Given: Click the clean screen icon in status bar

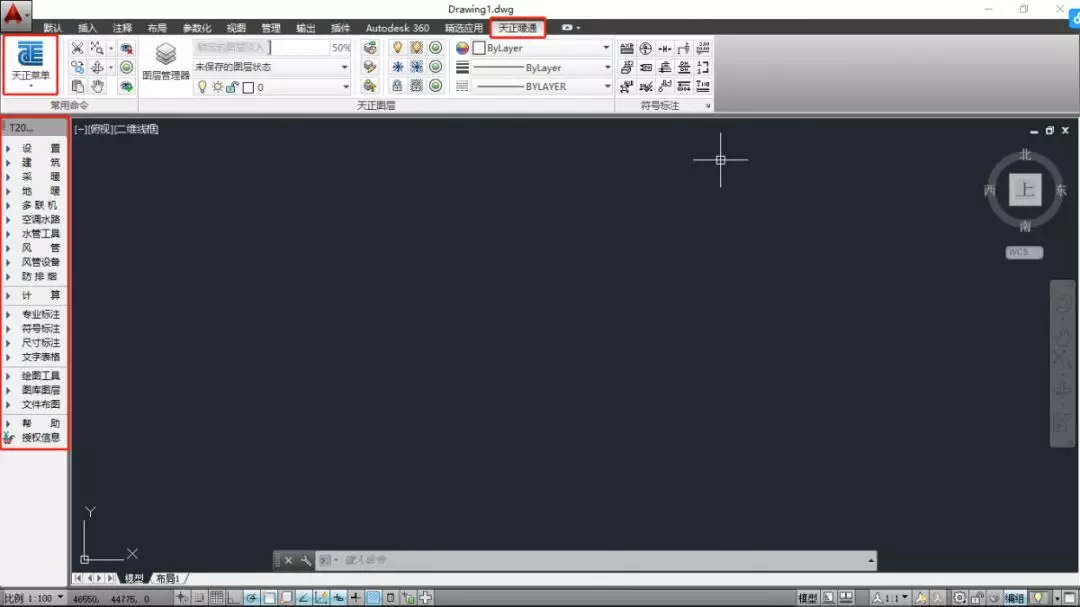Looking at the screenshot, I should (1069, 598).
